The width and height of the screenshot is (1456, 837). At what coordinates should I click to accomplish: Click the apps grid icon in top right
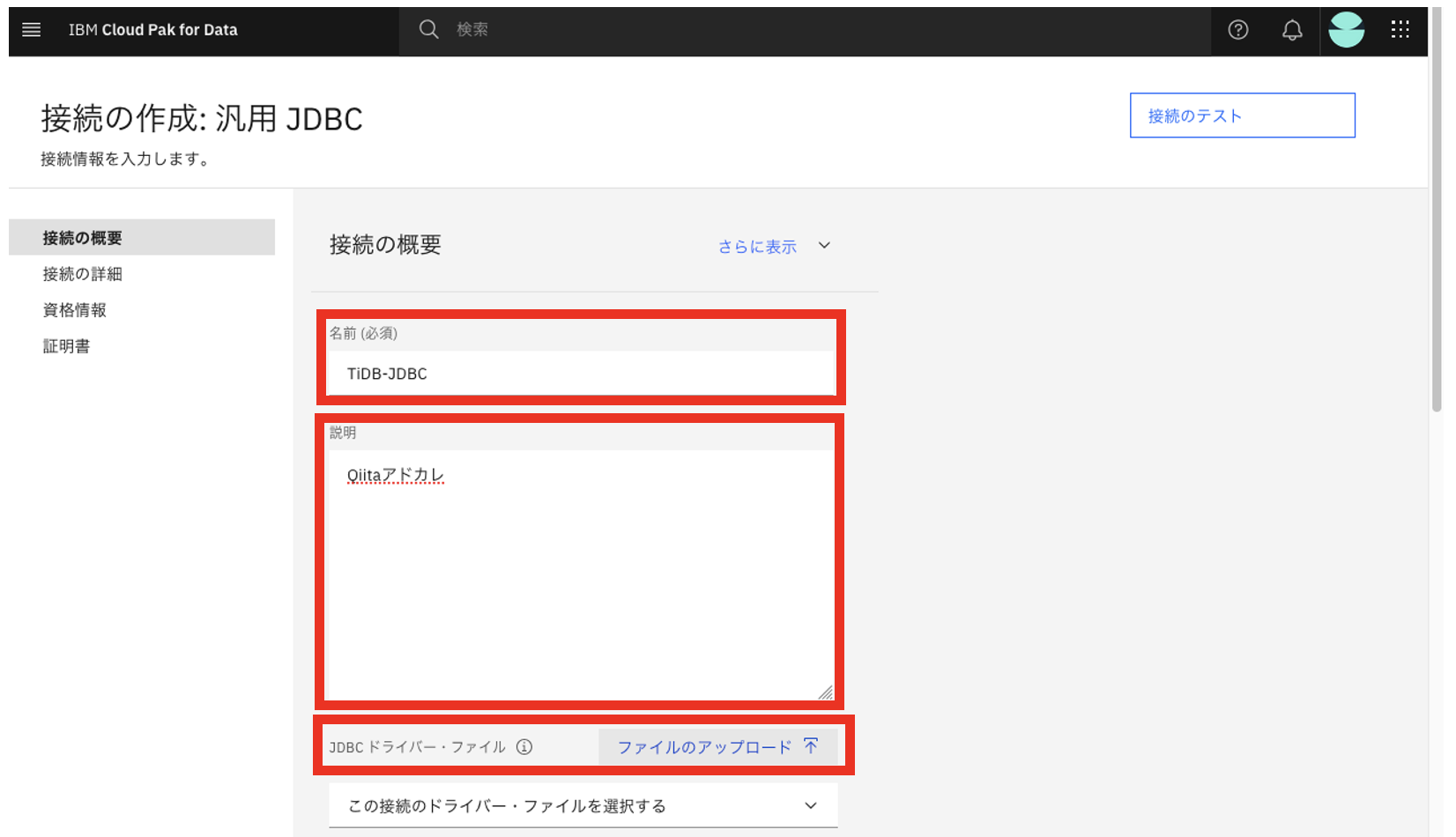[1400, 29]
